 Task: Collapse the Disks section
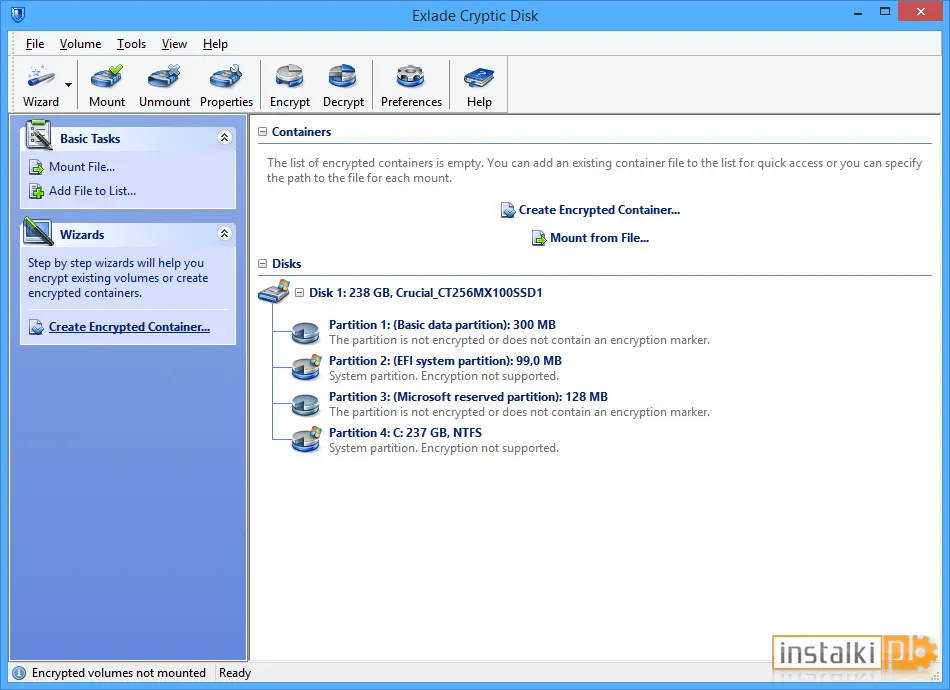pyautogui.click(x=262, y=264)
